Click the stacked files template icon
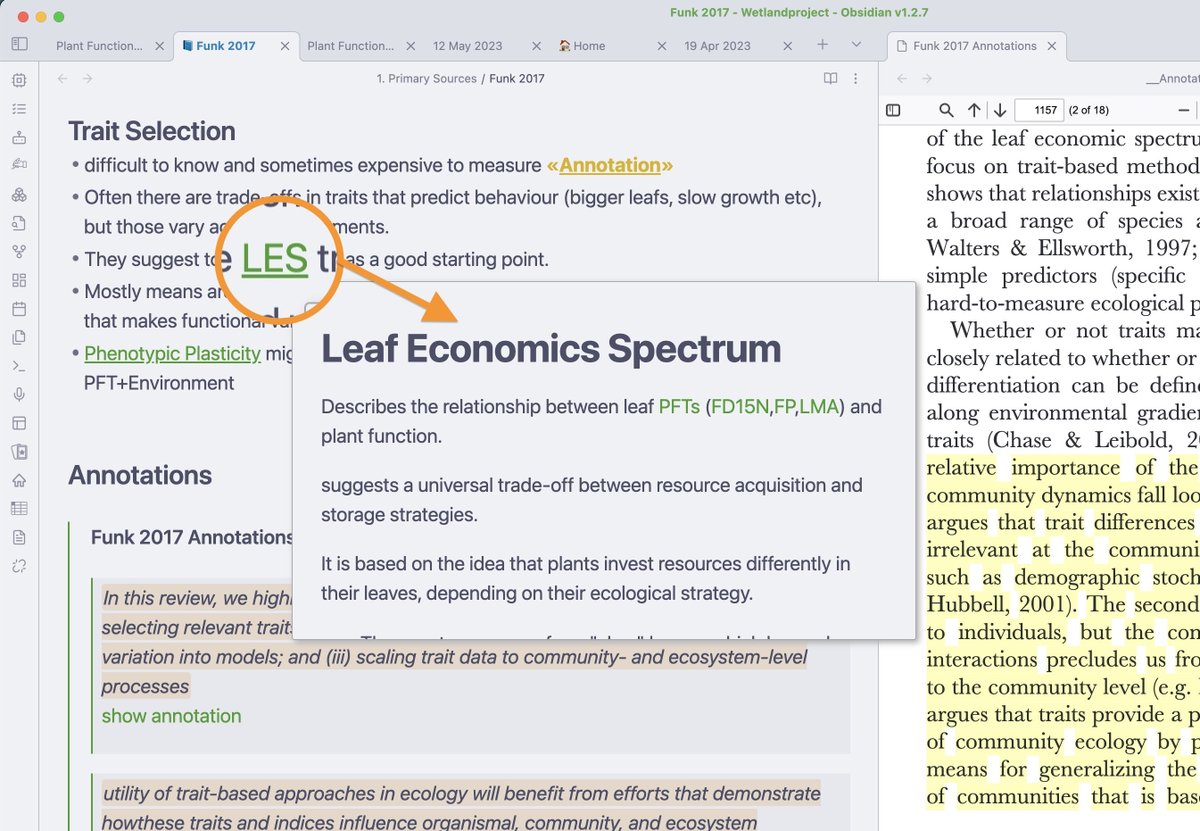Screen dimensions: 1200x831 [19, 337]
